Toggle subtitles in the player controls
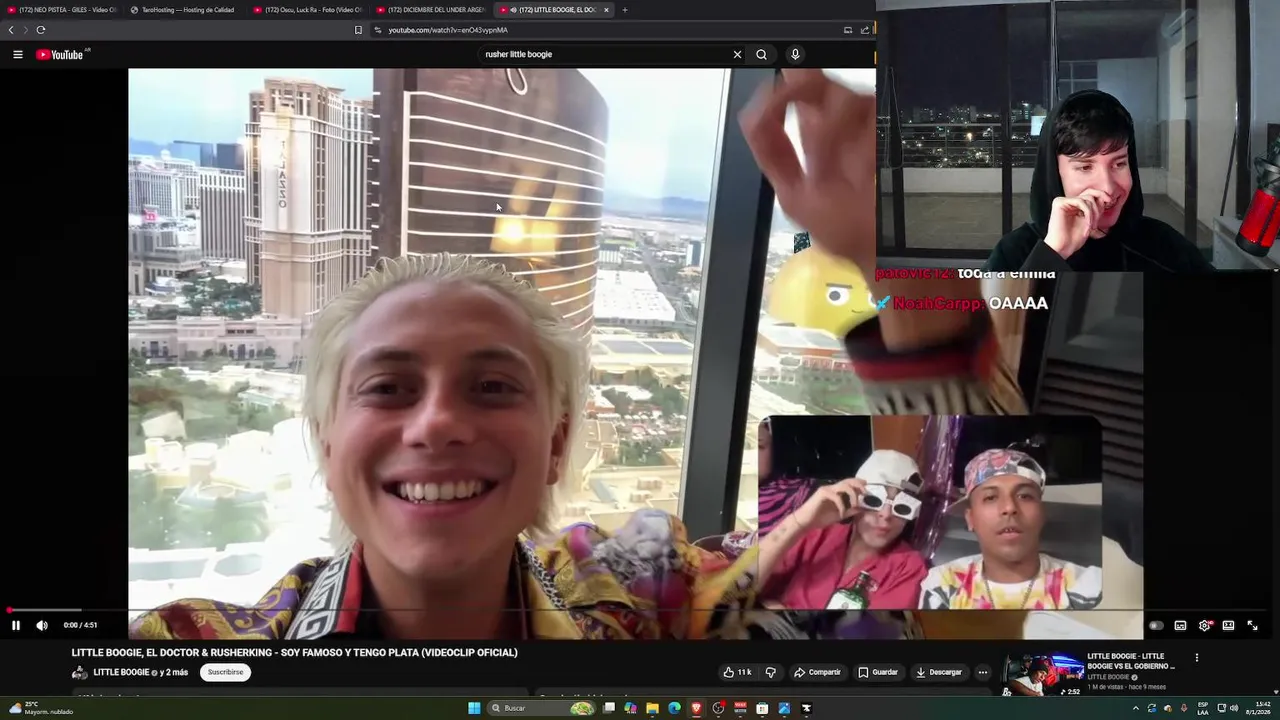The image size is (1280, 720). (1180, 625)
